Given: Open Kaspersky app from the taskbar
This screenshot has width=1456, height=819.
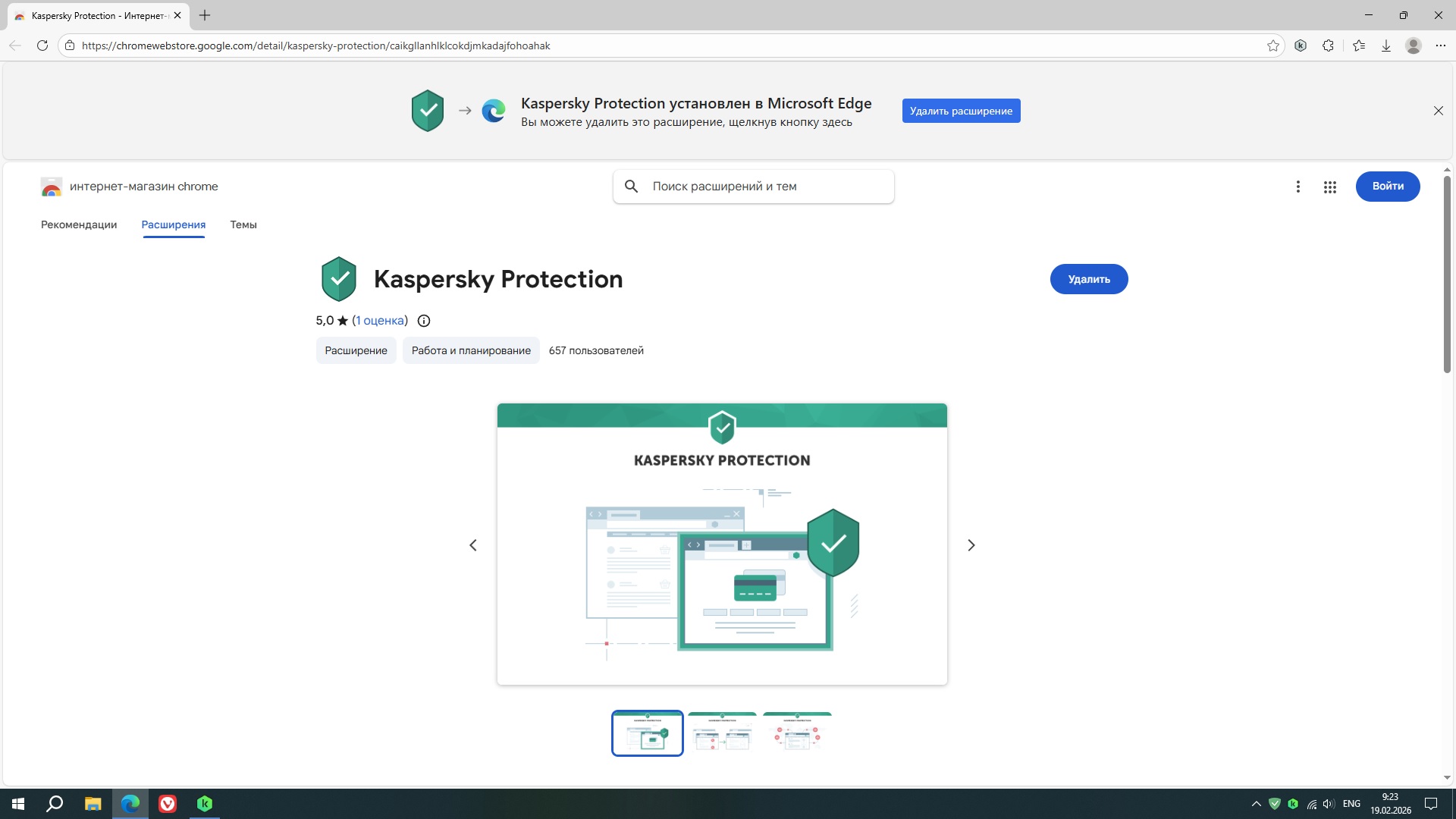Looking at the screenshot, I should pyautogui.click(x=205, y=803).
